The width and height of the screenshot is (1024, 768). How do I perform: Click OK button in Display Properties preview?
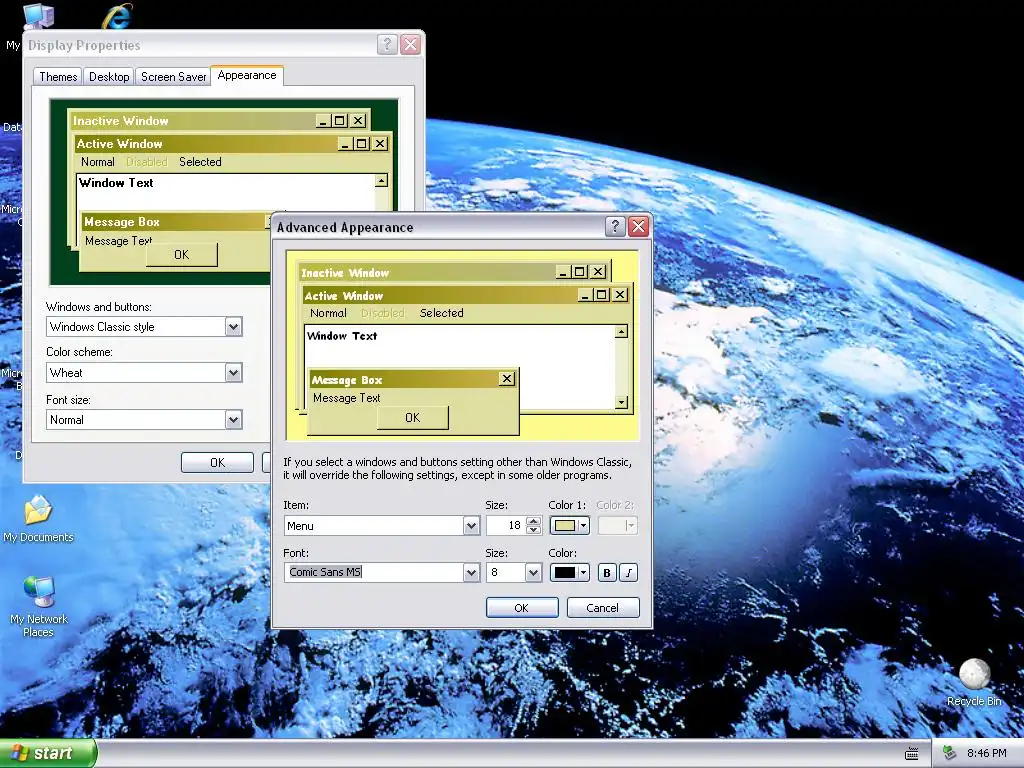click(182, 255)
